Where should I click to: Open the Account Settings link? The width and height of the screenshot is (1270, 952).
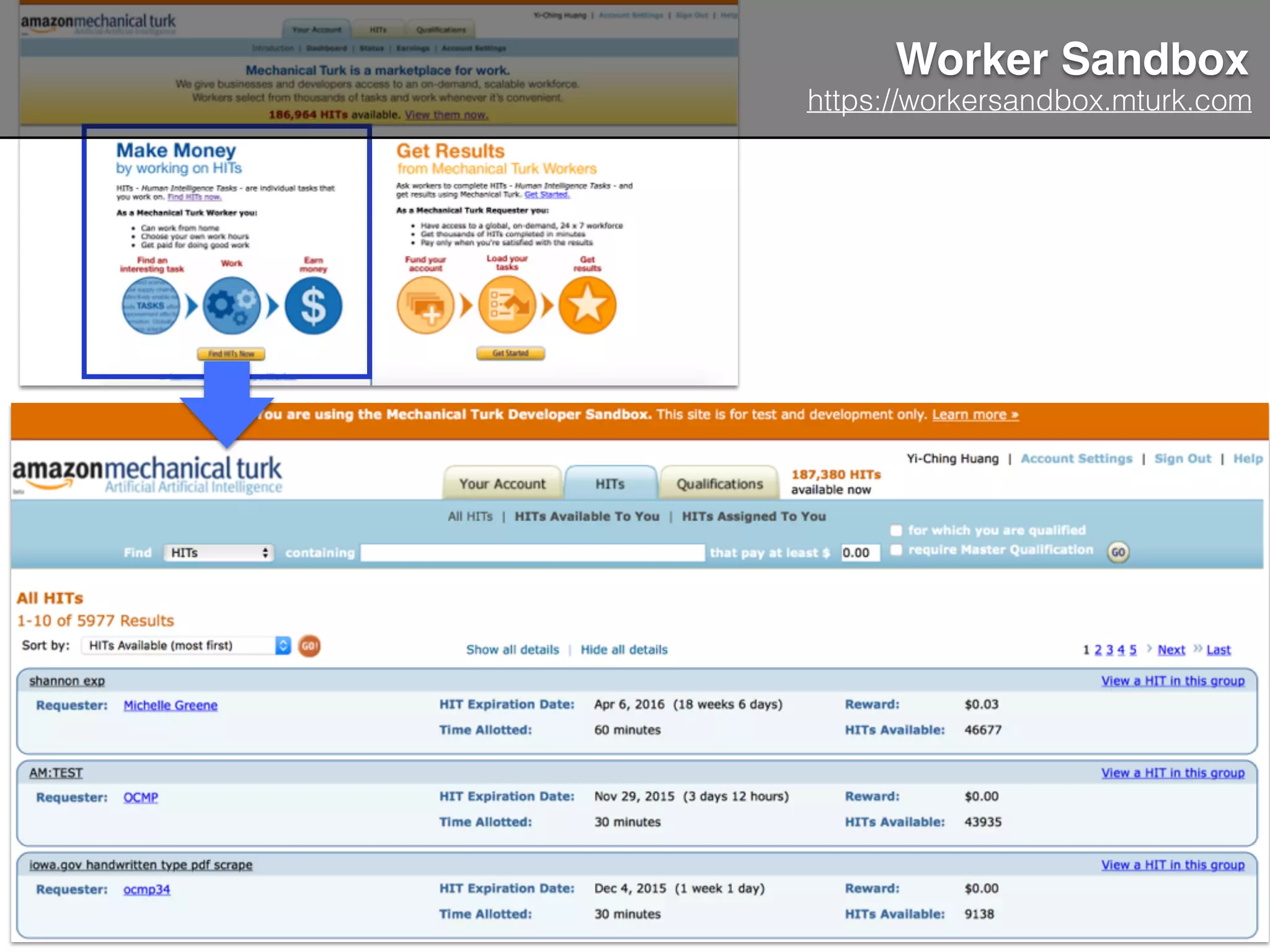click(x=1077, y=459)
